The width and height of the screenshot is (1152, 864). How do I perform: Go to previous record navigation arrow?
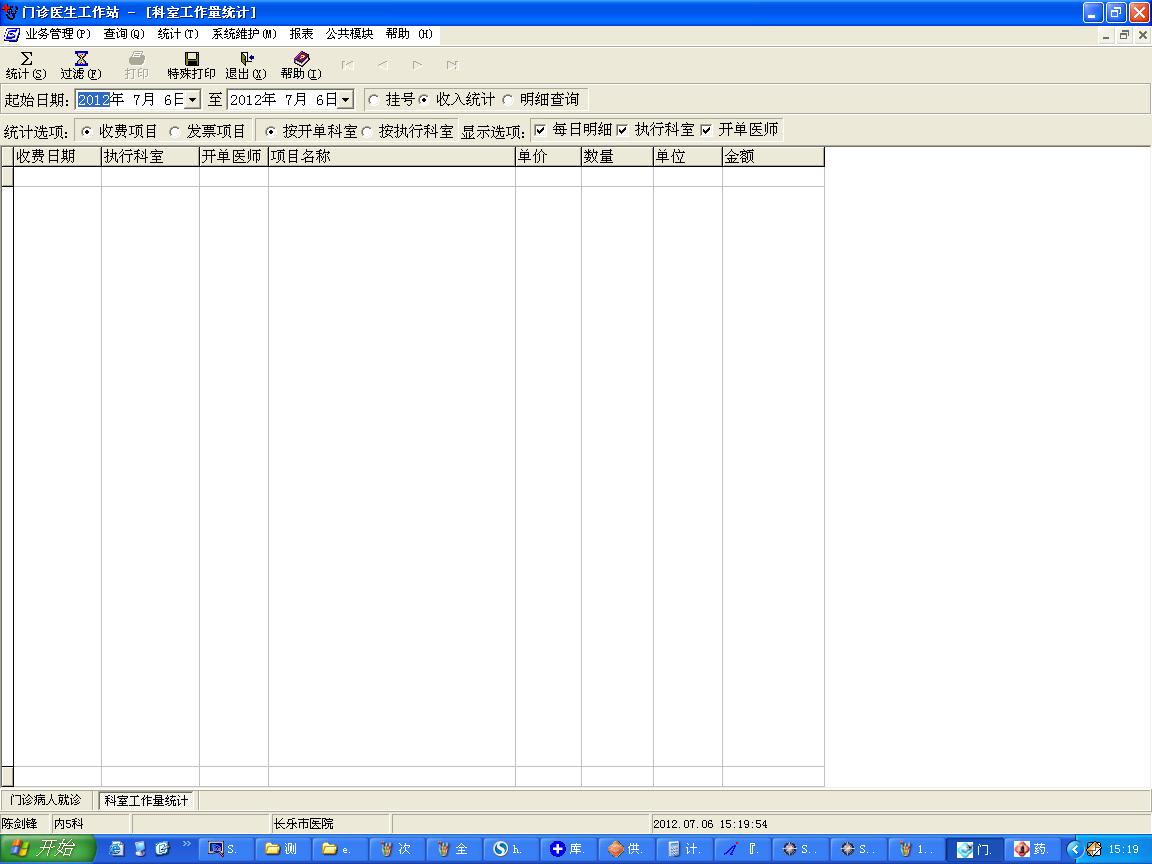point(383,65)
